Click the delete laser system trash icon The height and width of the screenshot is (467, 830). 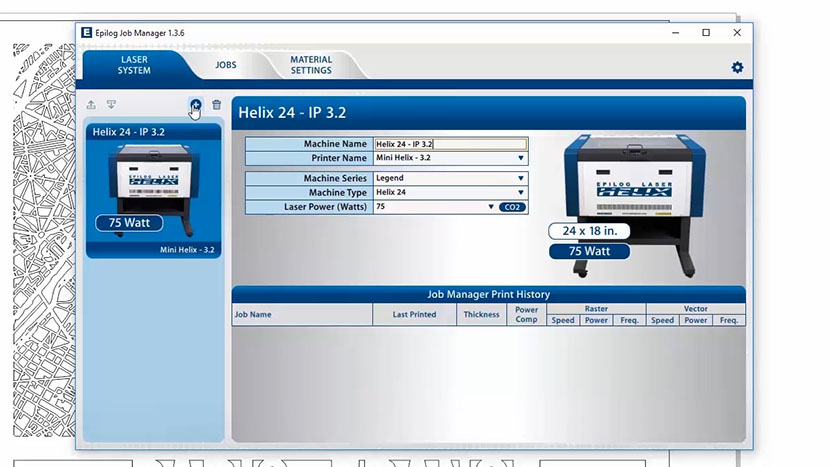[216, 105]
